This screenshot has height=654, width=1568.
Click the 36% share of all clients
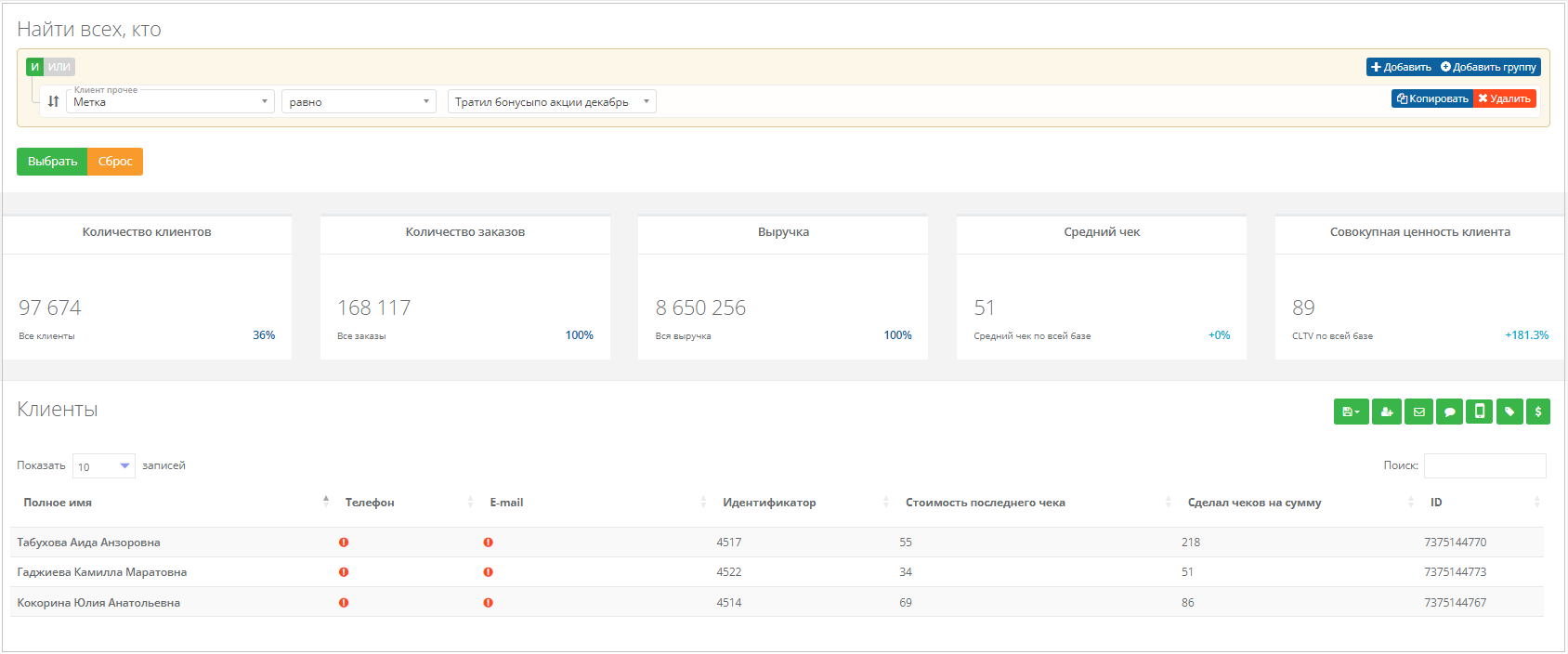(264, 335)
